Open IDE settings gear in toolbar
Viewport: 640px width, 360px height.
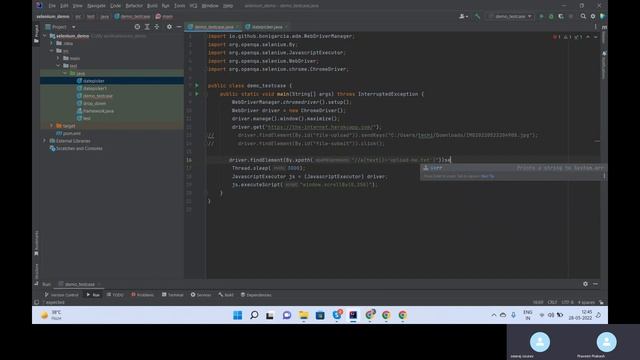point(593,16)
